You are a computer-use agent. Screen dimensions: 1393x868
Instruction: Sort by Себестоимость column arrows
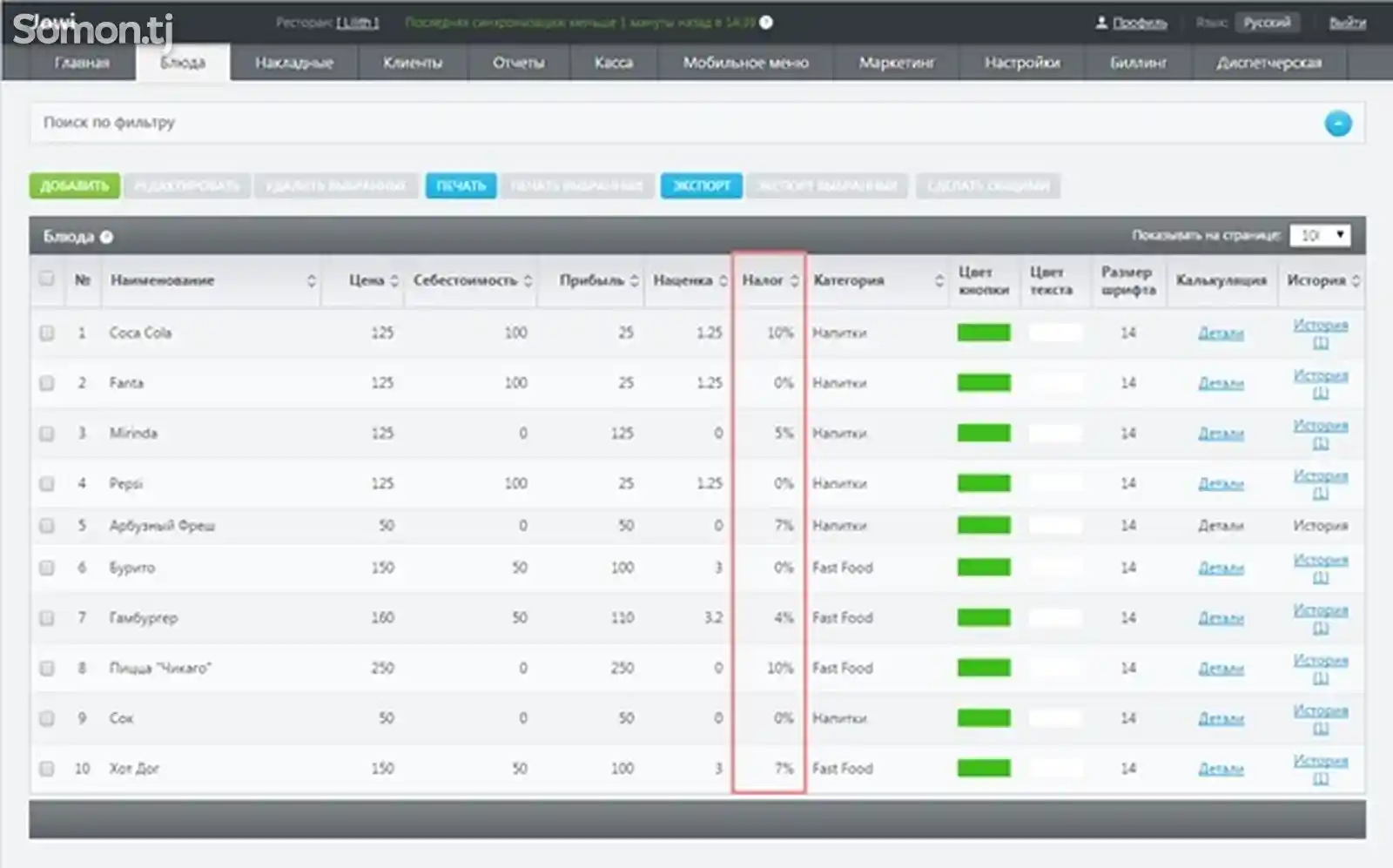coord(528,280)
